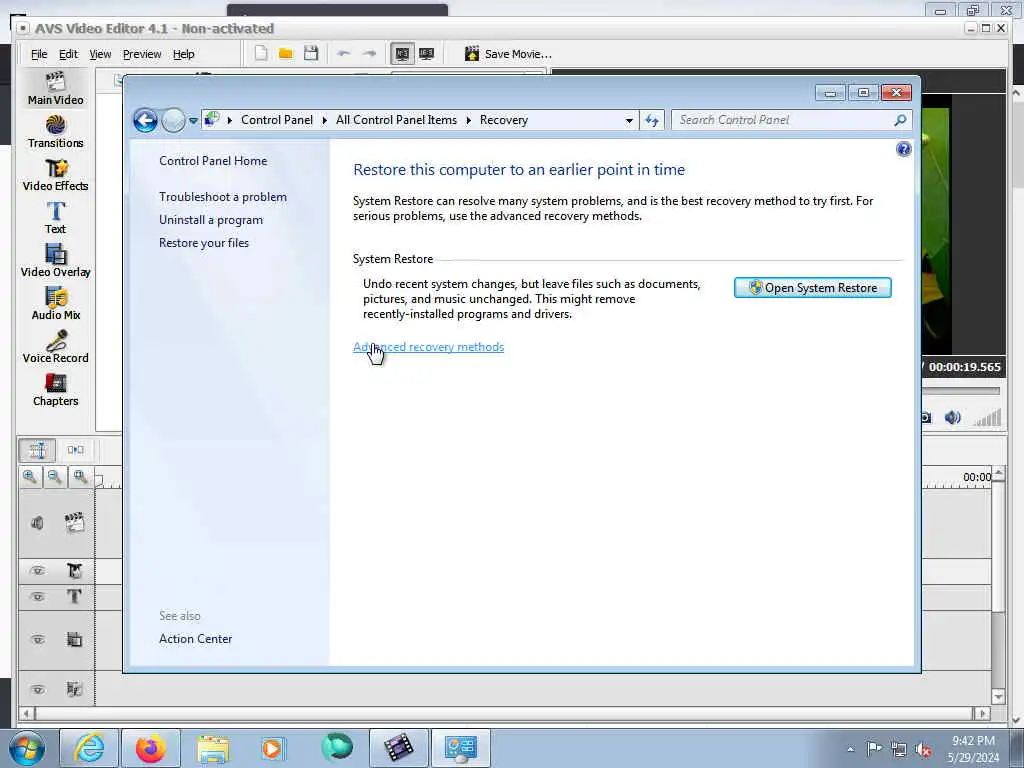Open Chapters in AVS sidebar
The image size is (1024, 768).
point(56,391)
